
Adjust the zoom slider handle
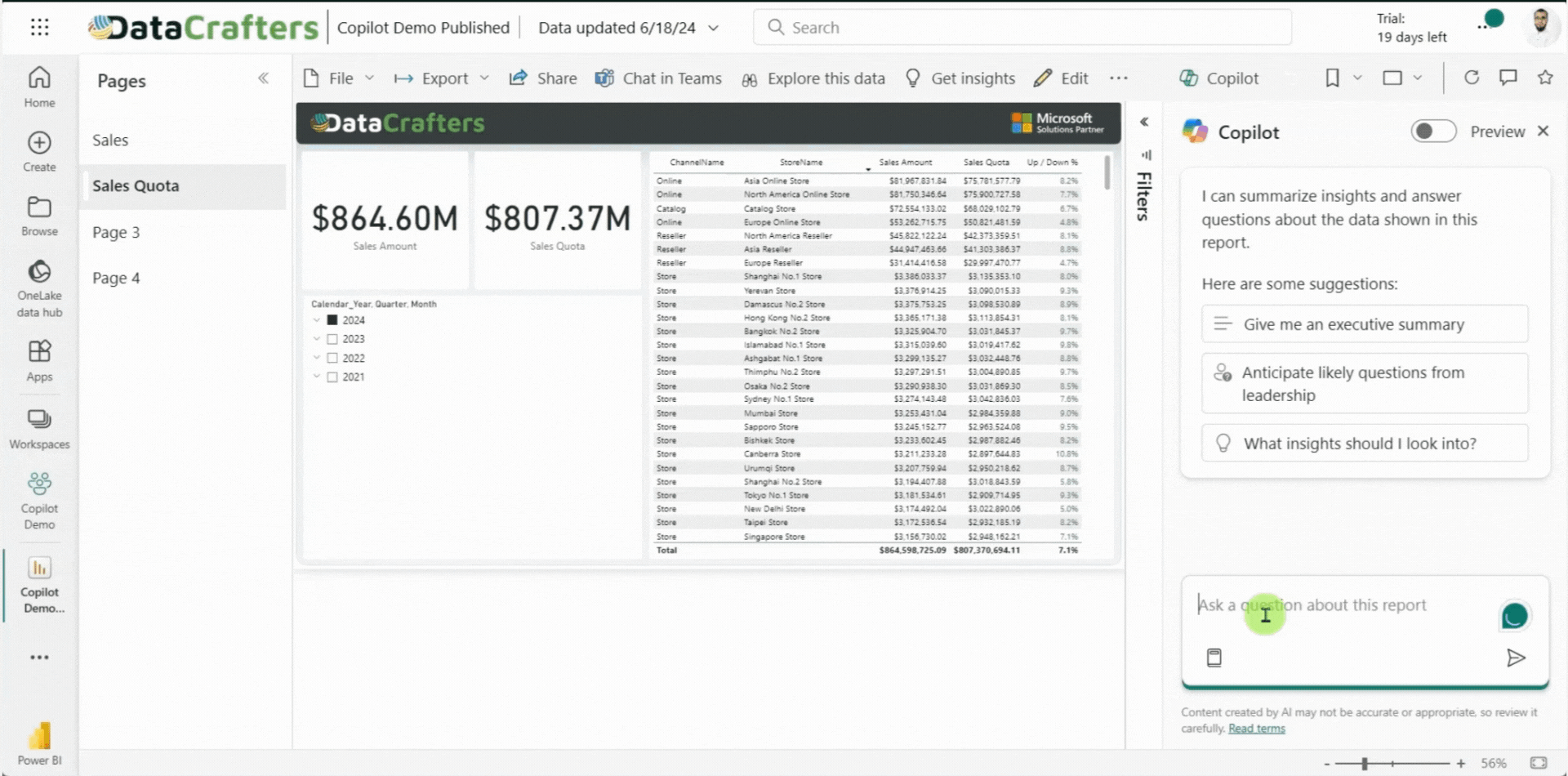(x=1364, y=764)
